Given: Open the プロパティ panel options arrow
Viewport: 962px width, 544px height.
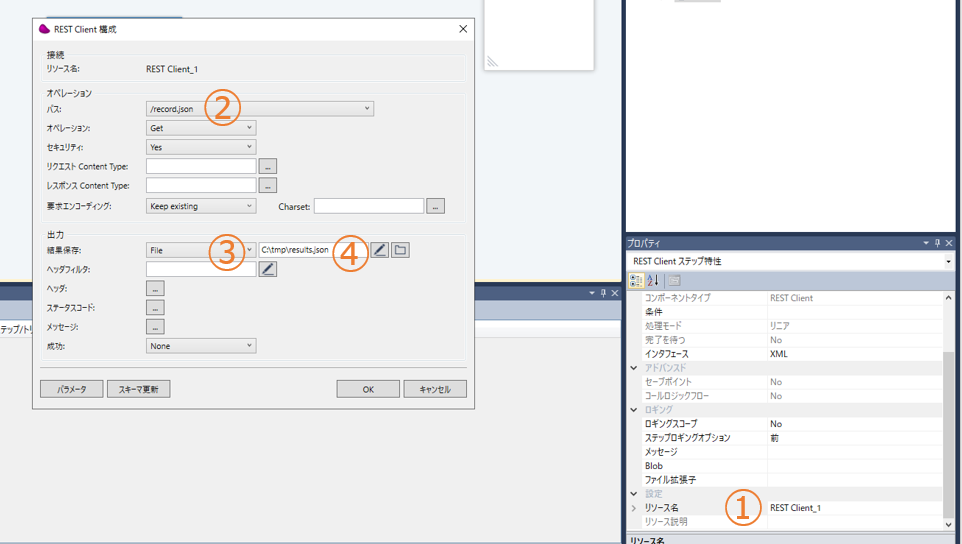Looking at the screenshot, I should (926, 243).
